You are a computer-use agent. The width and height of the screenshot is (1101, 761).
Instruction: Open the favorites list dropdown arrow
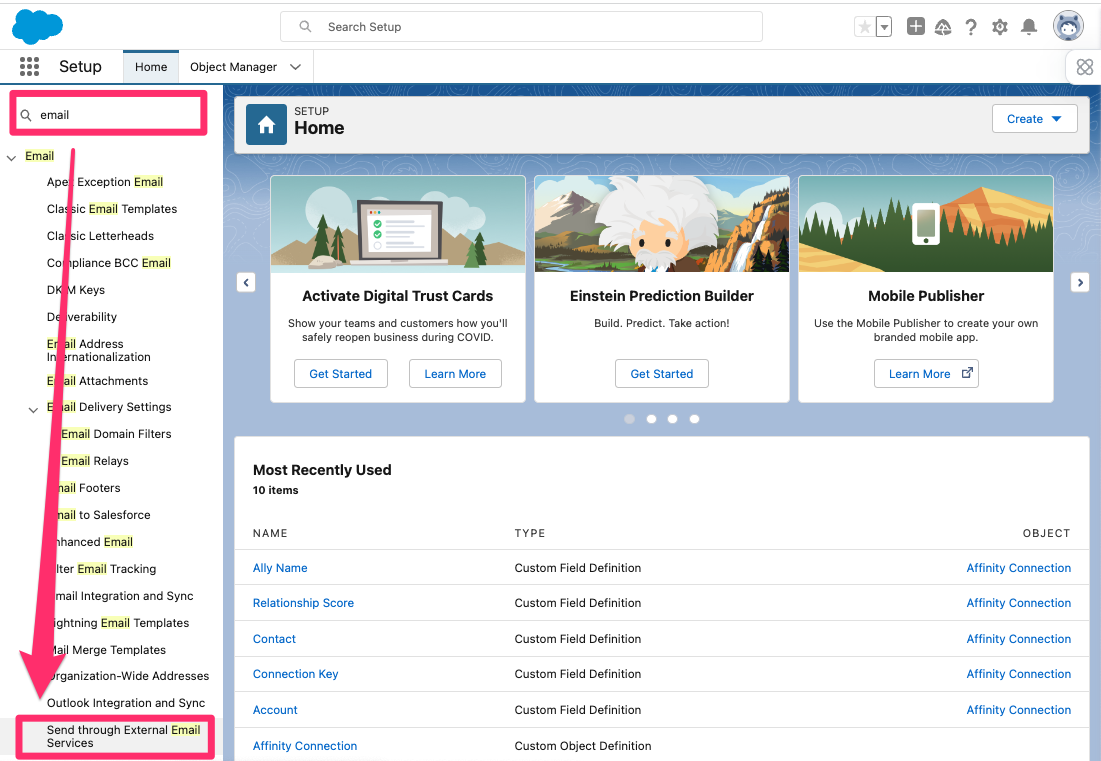click(x=882, y=27)
